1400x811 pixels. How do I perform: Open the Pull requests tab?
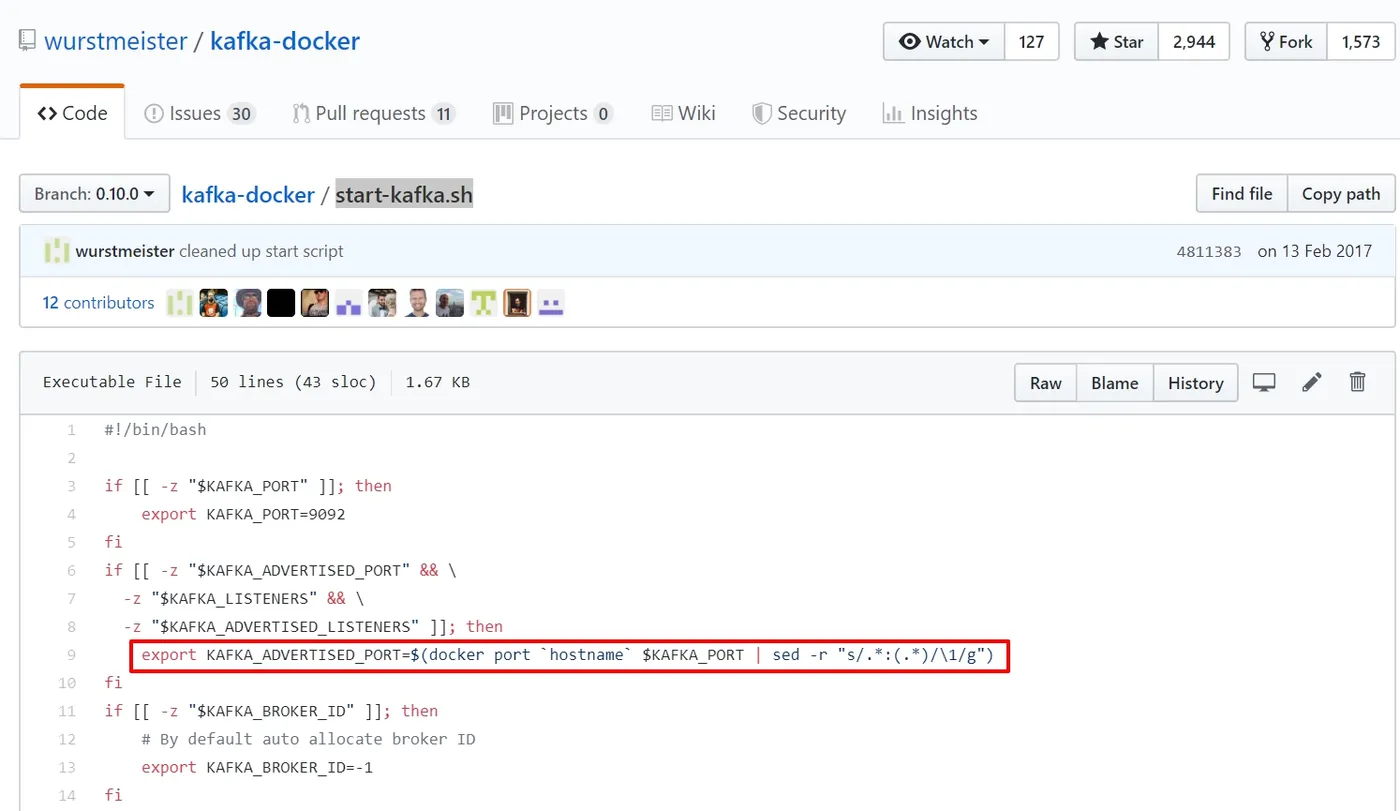(374, 113)
